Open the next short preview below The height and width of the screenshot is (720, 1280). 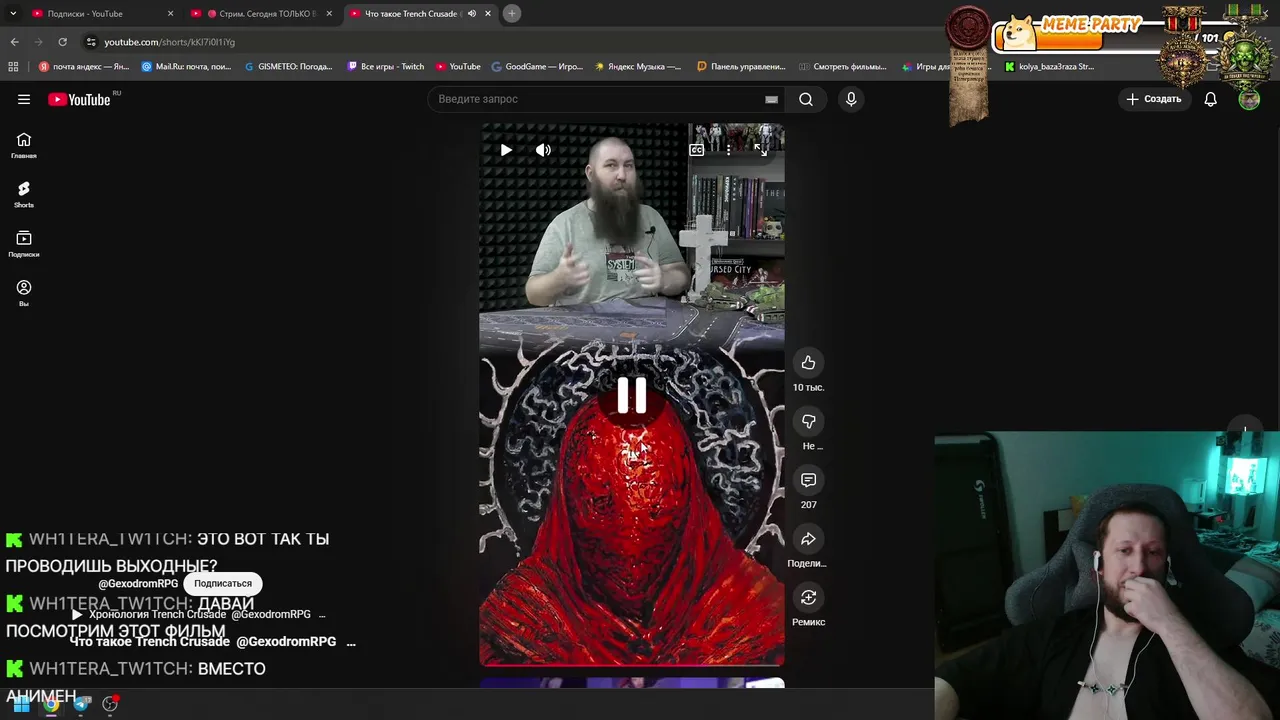click(x=631, y=684)
